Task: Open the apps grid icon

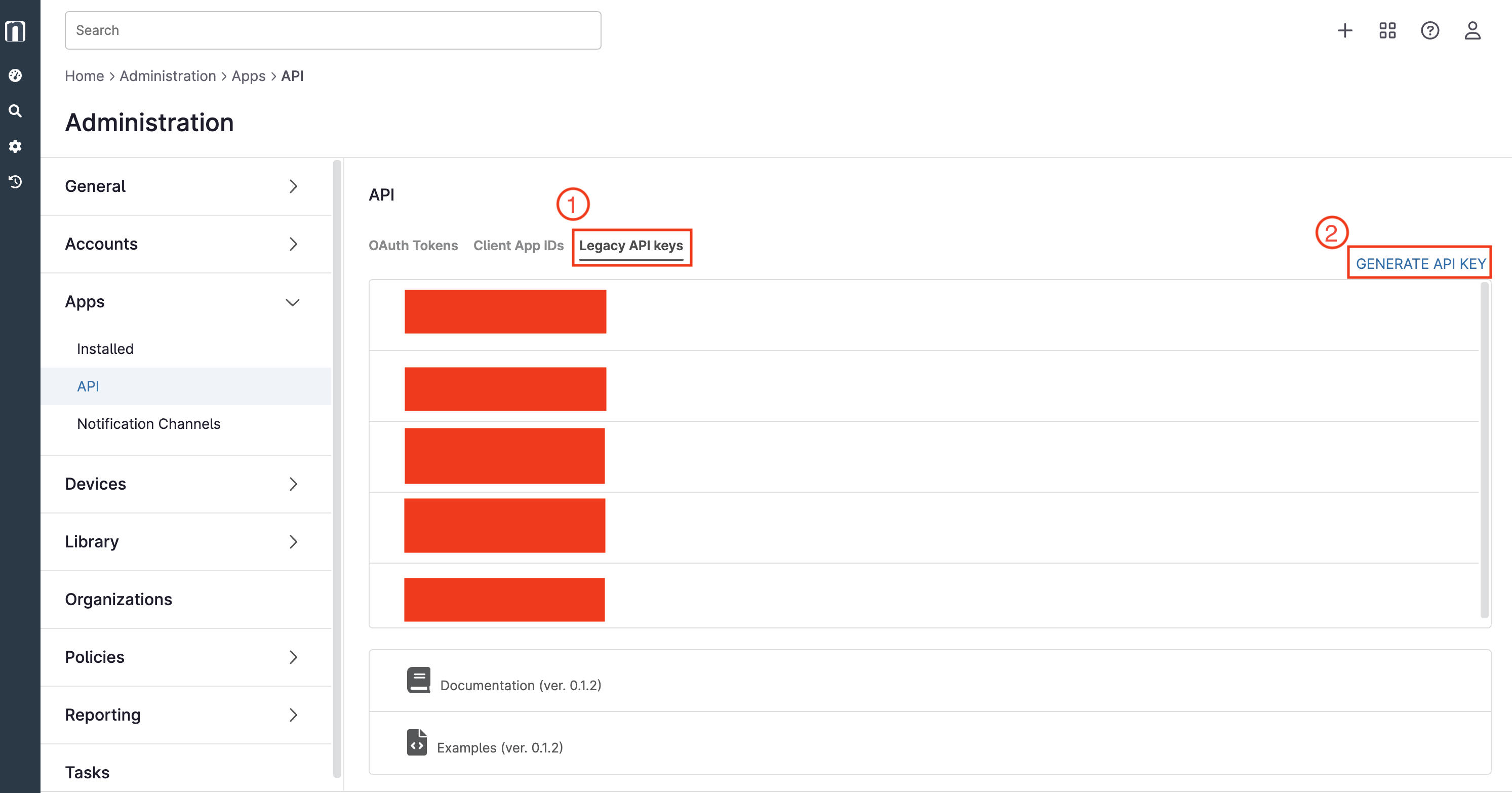Action: click(1387, 30)
